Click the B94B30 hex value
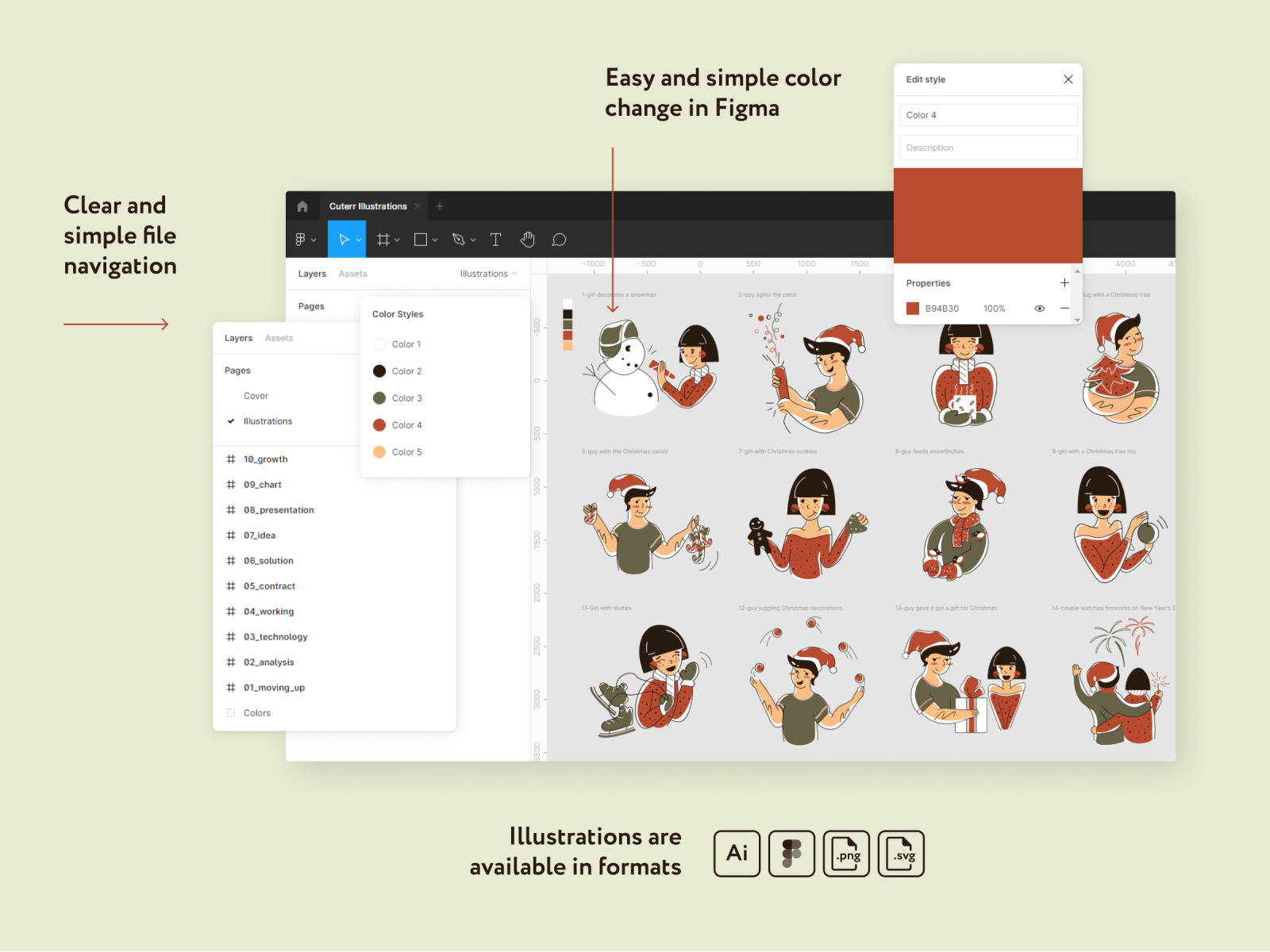The image size is (1270, 952). coord(941,309)
